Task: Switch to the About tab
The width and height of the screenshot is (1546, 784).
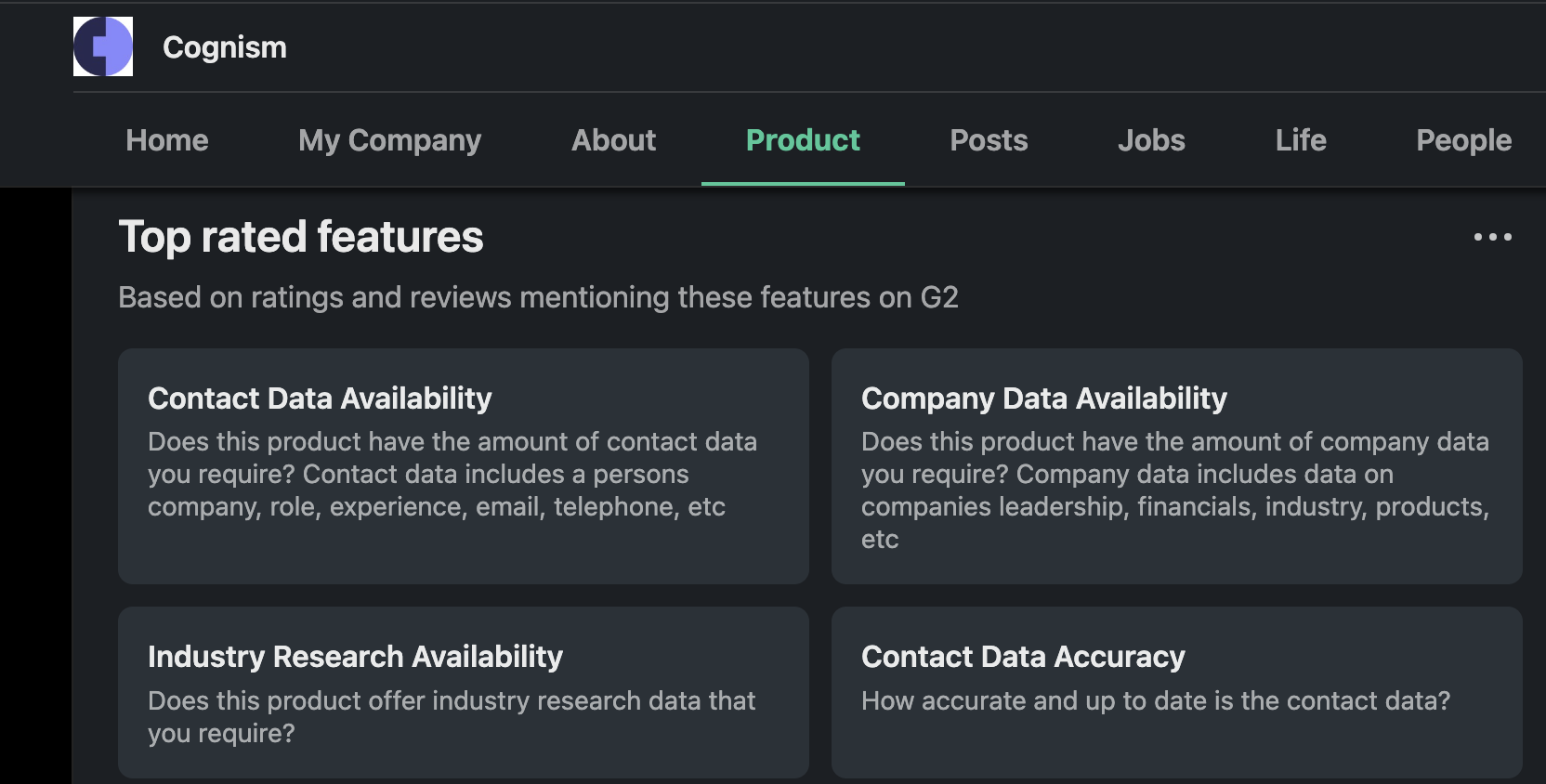Action: [x=613, y=140]
